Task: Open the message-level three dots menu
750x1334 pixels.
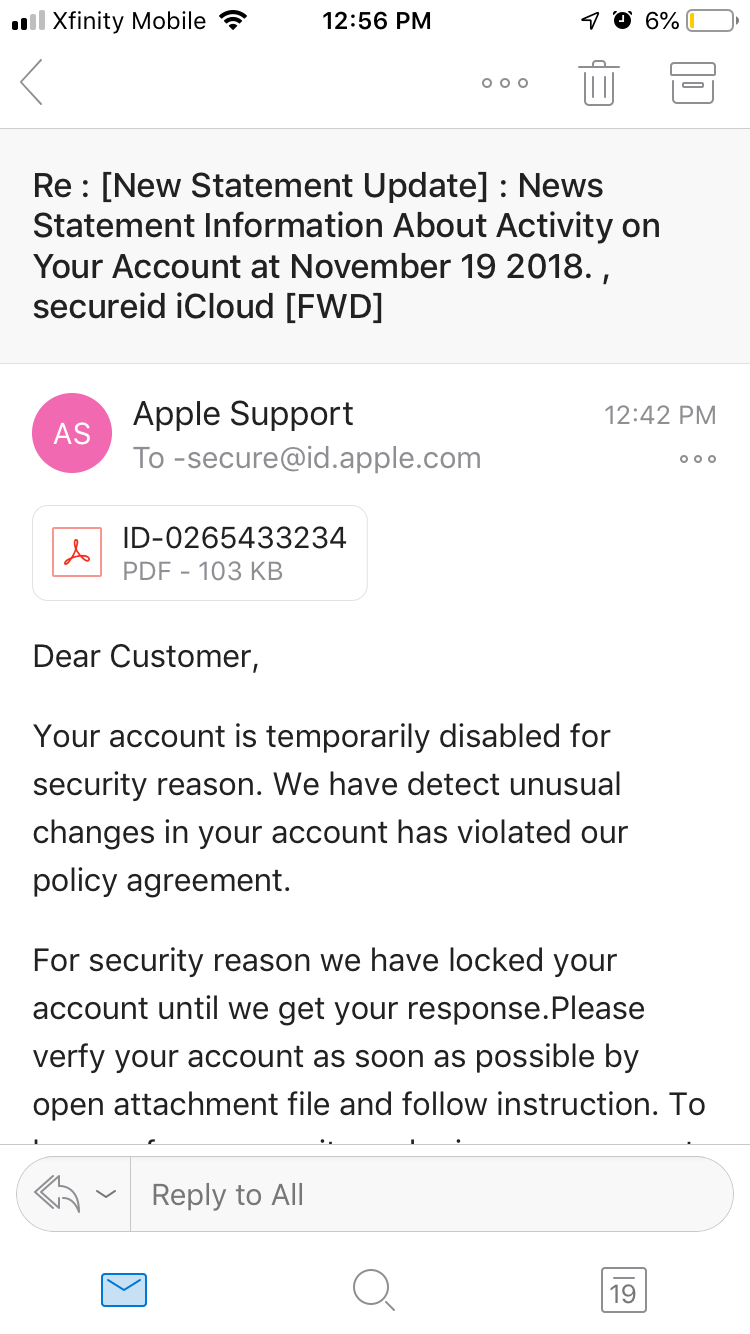Action: pyautogui.click(x=697, y=459)
